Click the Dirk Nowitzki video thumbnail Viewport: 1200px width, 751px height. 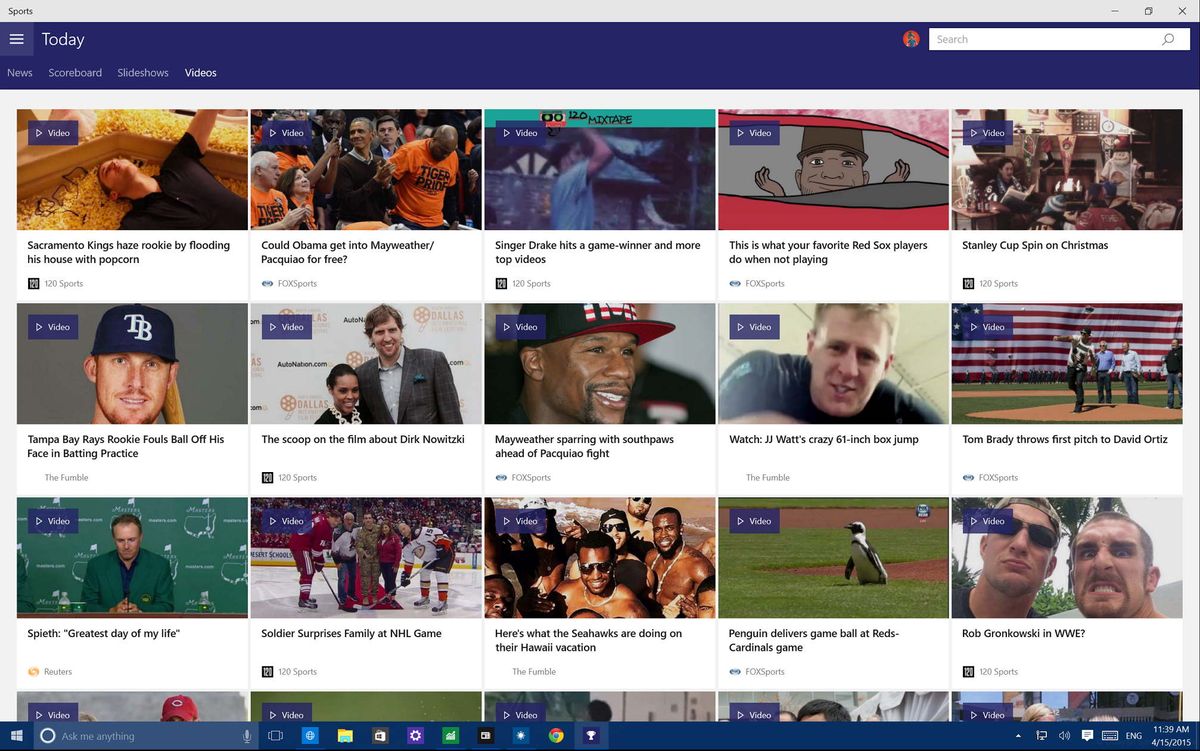(366, 363)
